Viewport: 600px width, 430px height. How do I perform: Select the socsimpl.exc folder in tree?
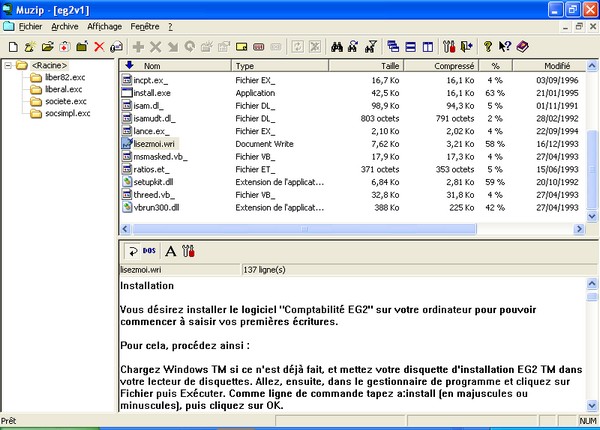pos(68,113)
